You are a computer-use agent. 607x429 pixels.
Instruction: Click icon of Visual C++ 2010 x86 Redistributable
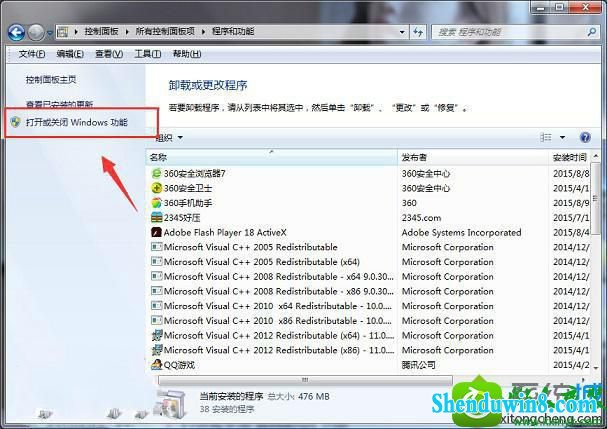(156, 321)
